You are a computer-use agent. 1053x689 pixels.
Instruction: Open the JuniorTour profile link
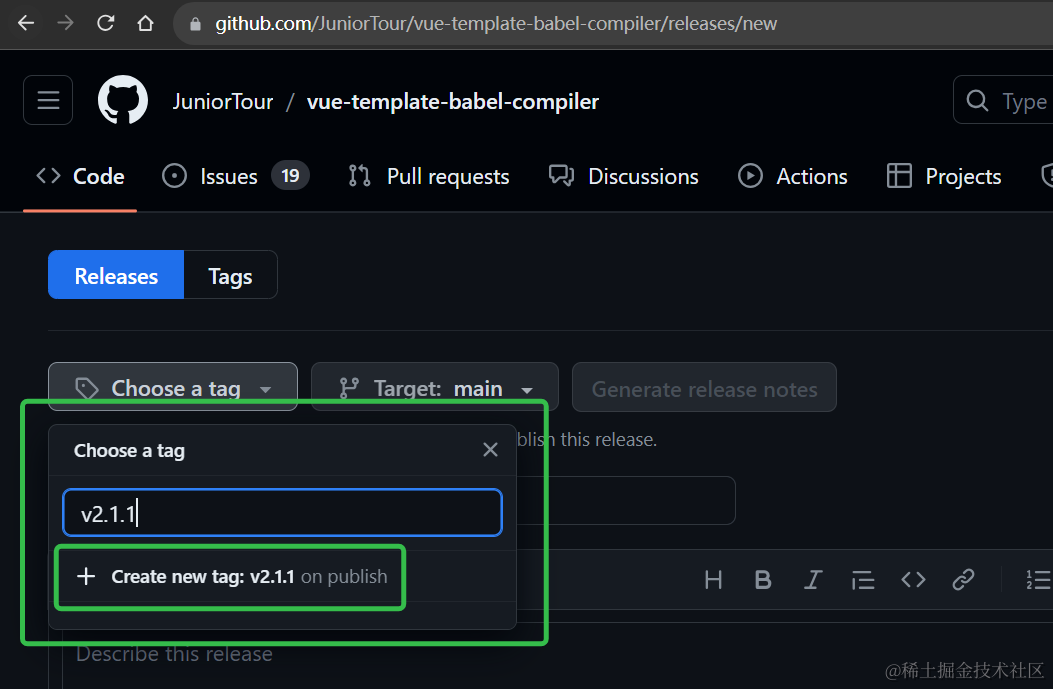click(x=222, y=102)
